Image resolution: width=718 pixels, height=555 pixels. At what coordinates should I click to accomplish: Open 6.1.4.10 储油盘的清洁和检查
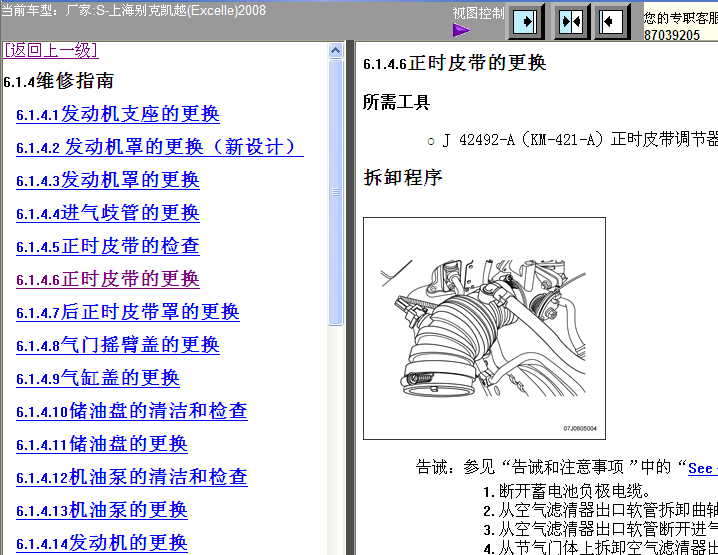132,411
